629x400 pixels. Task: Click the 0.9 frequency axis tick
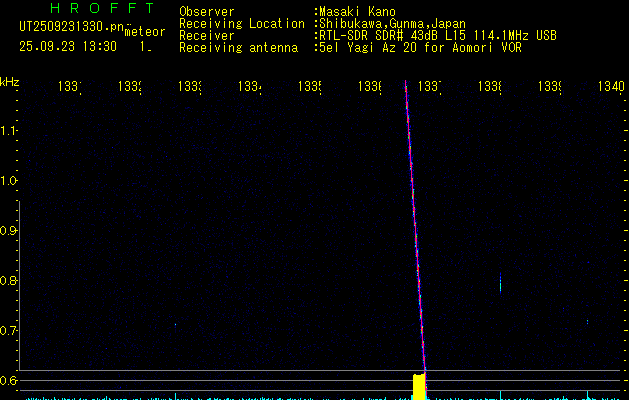(10, 231)
